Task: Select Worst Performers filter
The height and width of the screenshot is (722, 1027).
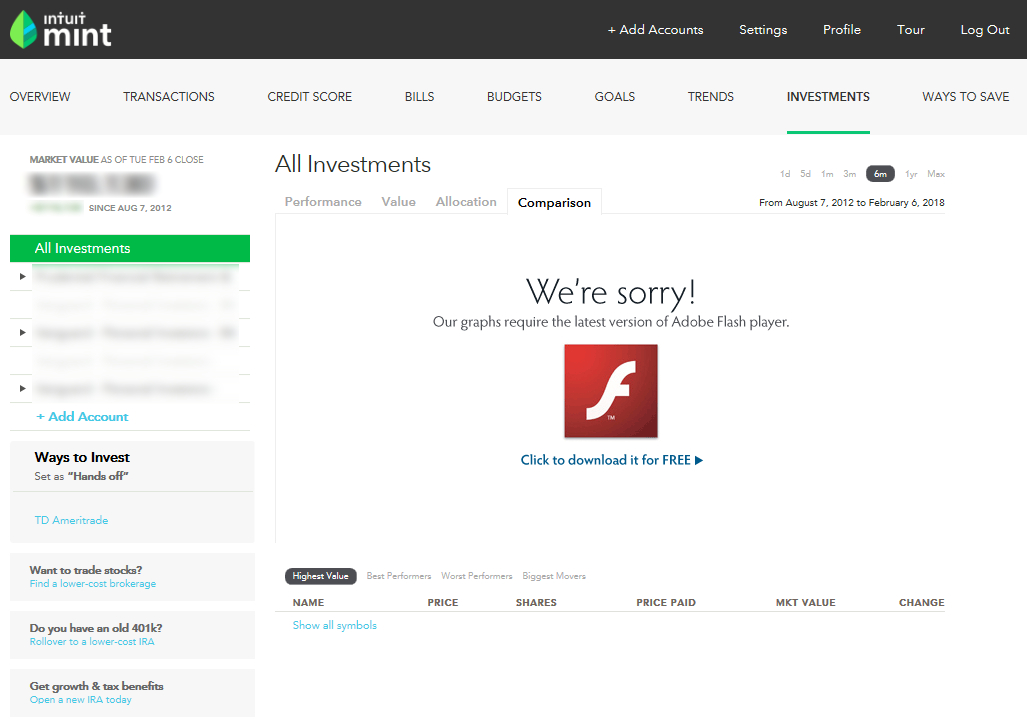Action: (477, 576)
